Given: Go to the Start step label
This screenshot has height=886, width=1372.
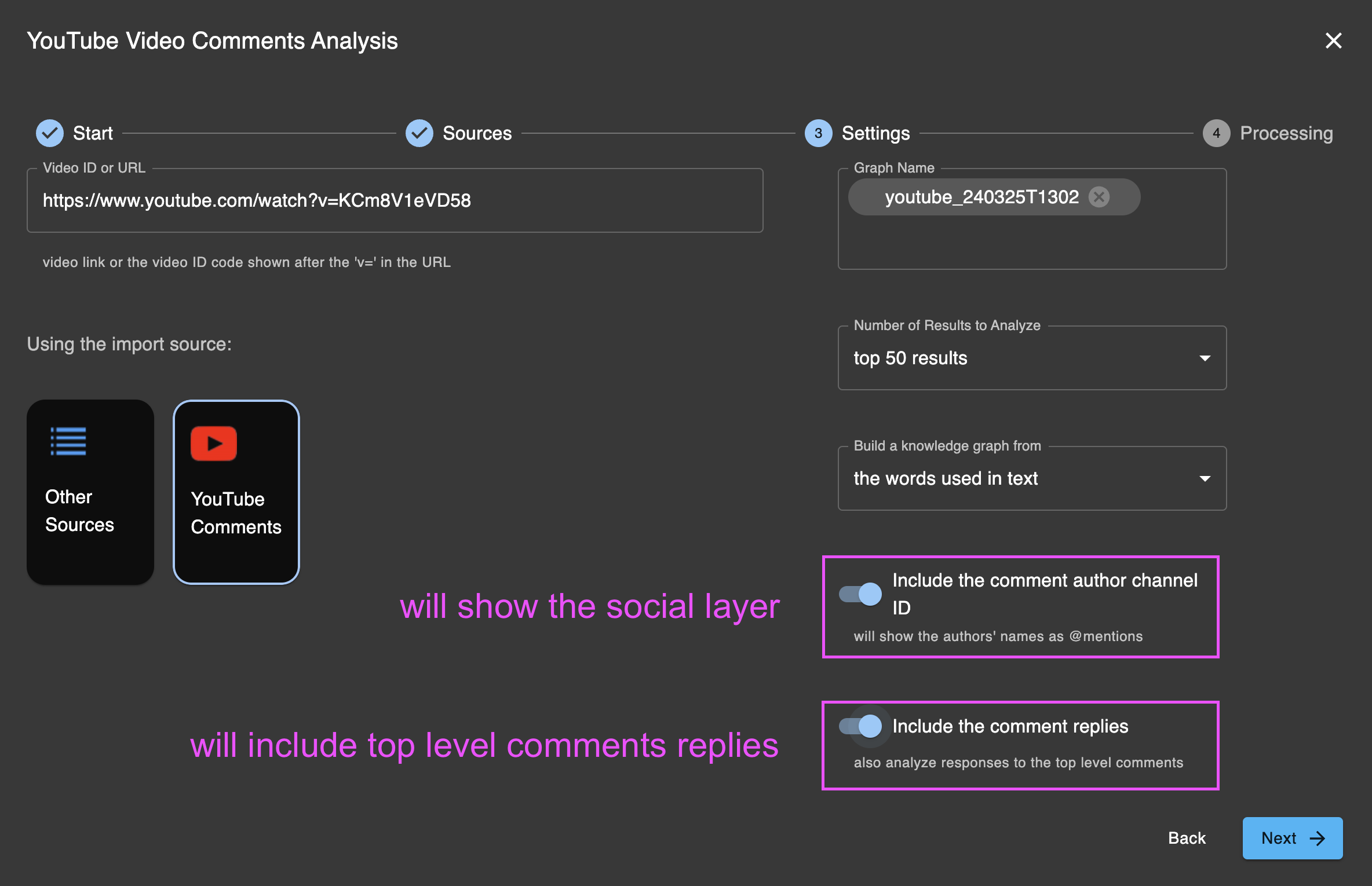Looking at the screenshot, I should coord(93,133).
